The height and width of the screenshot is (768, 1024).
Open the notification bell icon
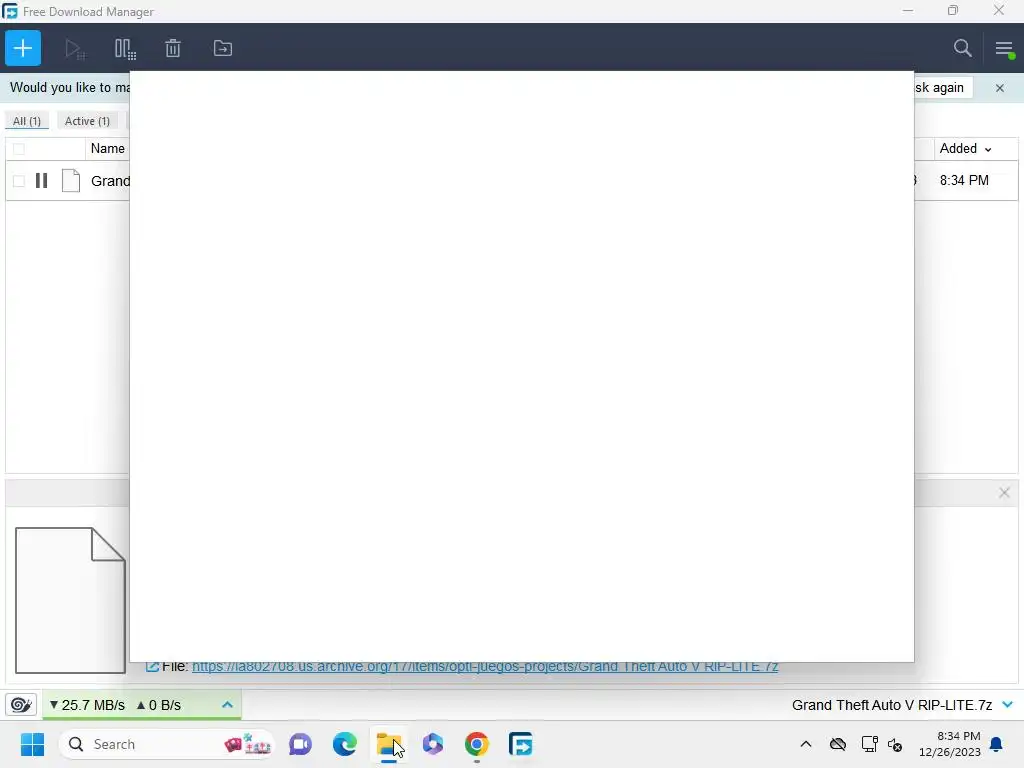click(x=997, y=744)
